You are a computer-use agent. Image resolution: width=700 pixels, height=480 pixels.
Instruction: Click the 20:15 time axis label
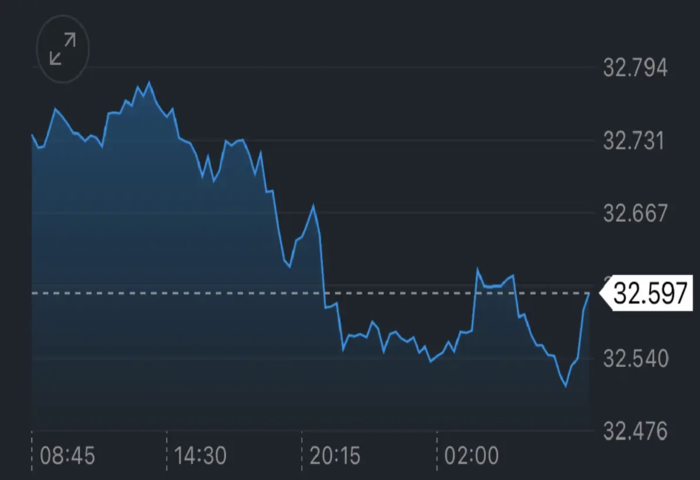pyautogui.click(x=335, y=457)
